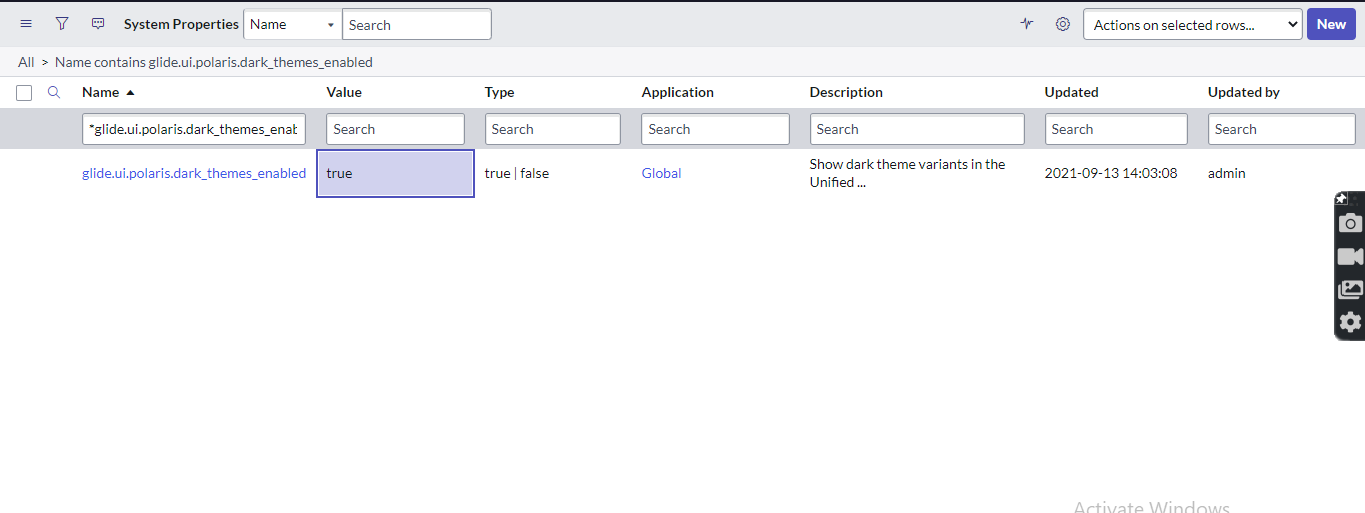Click the Name contains filter breadcrumb
Image resolution: width=1365 pixels, height=513 pixels.
pyautogui.click(x=213, y=62)
